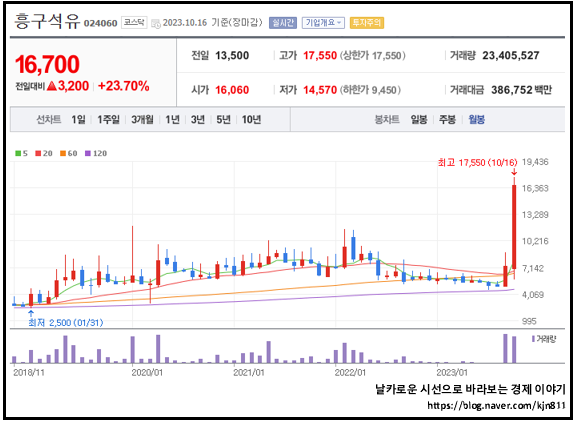Click the opening price 16,060

point(232,90)
